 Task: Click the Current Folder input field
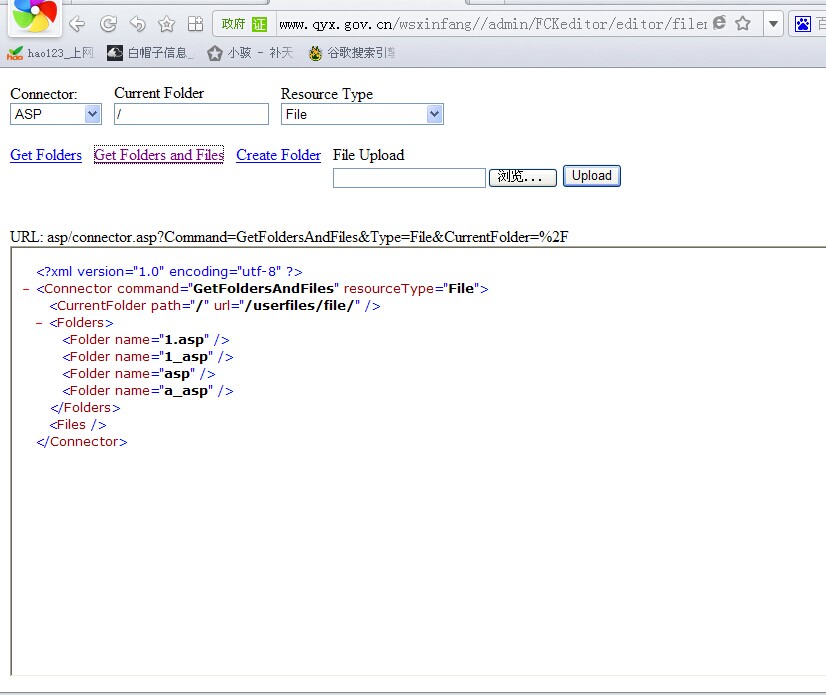pyautogui.click(x=191, y=114)
